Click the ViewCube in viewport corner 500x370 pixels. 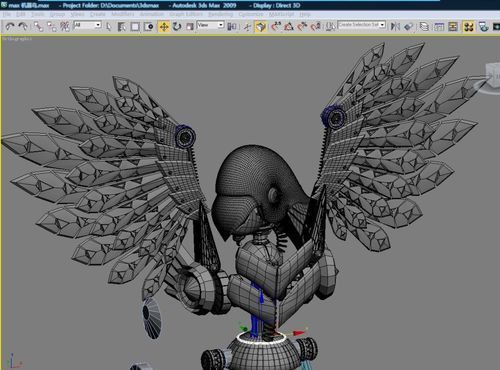click(x=492, y=77)
